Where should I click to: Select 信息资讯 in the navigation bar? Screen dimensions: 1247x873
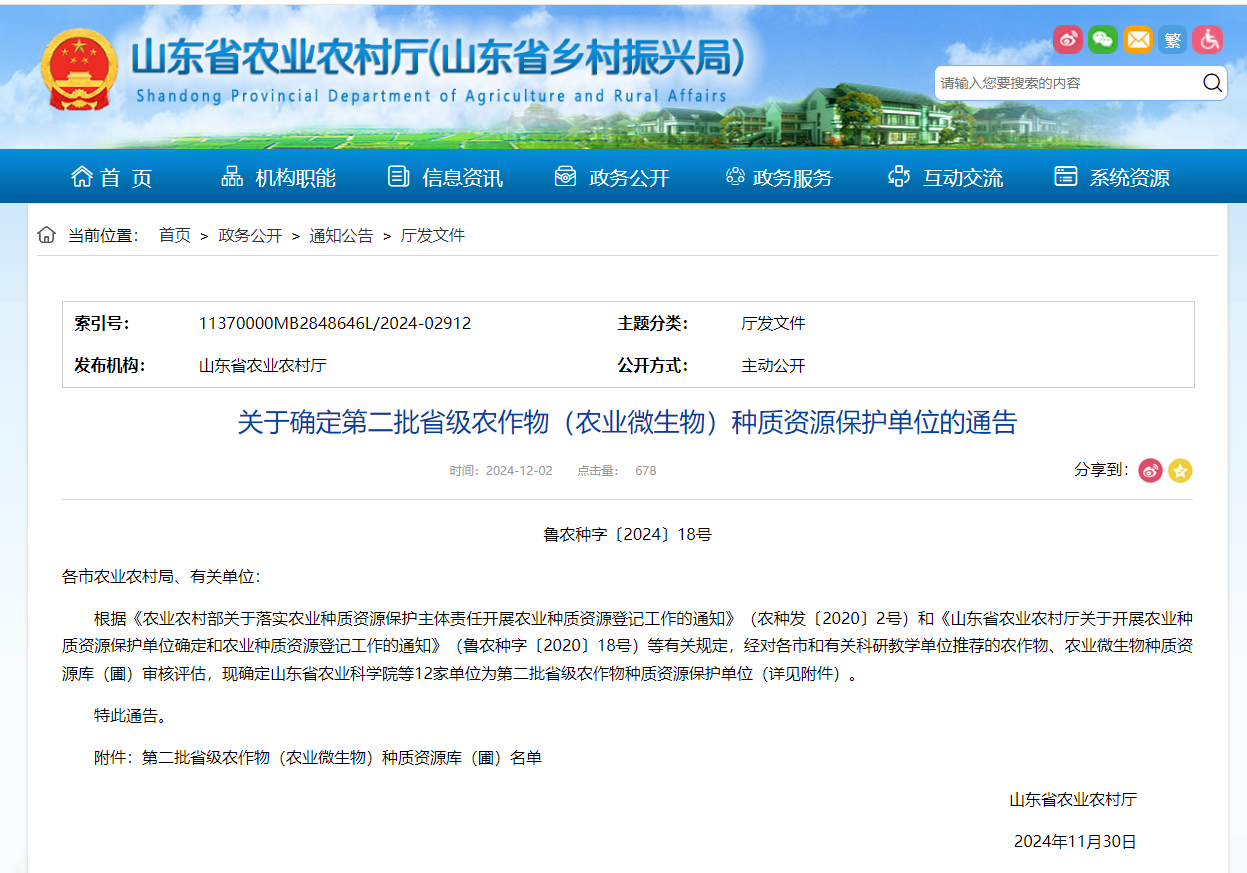(x=446, y=178)
